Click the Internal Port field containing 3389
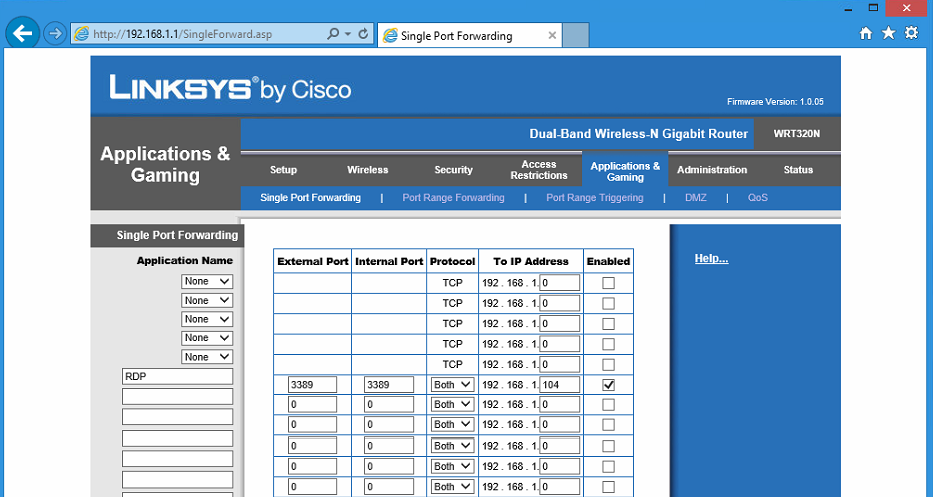This screenshot has width=933, height=497. point(389,385)
